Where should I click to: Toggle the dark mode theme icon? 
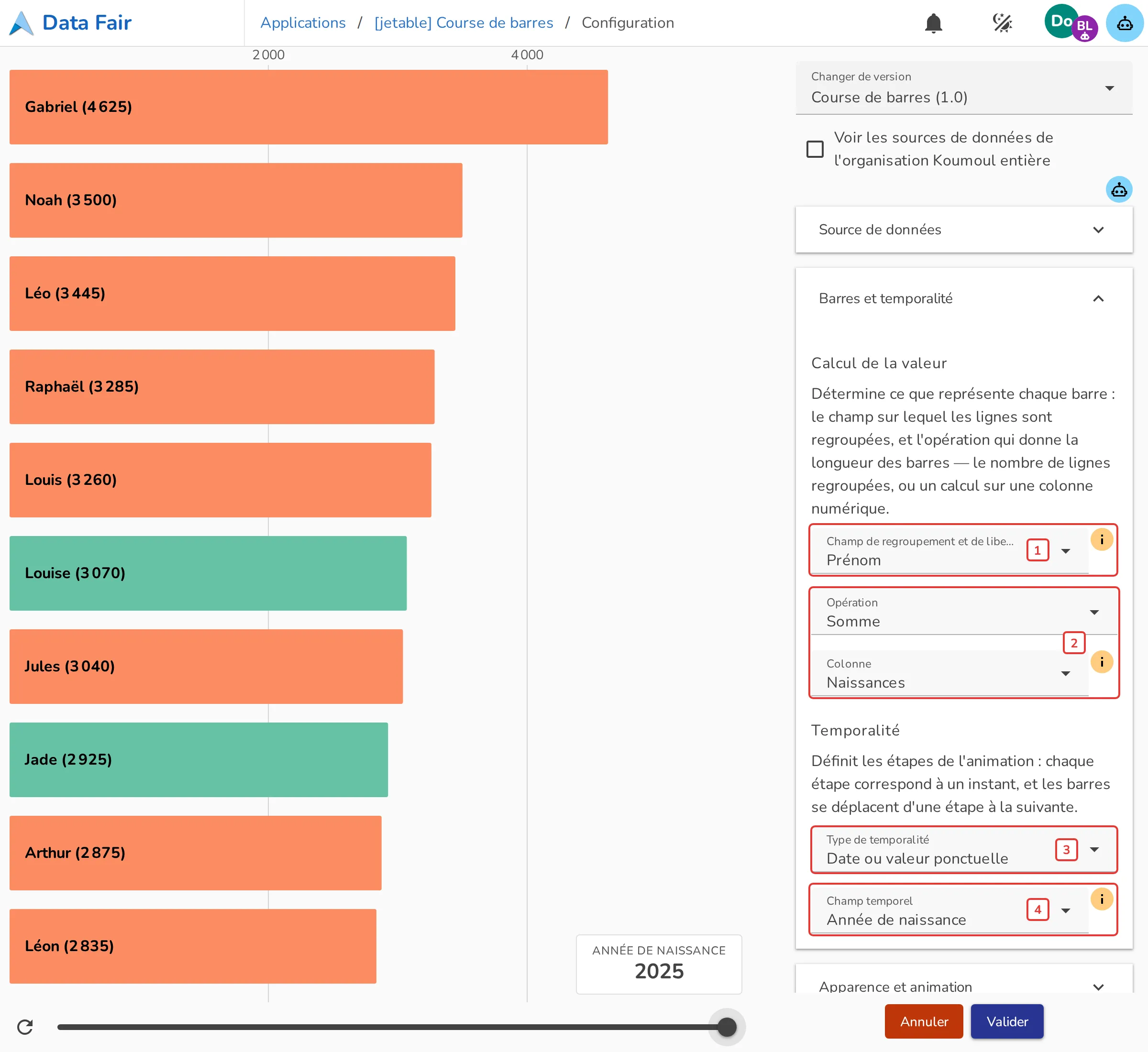coord(1002,23)
